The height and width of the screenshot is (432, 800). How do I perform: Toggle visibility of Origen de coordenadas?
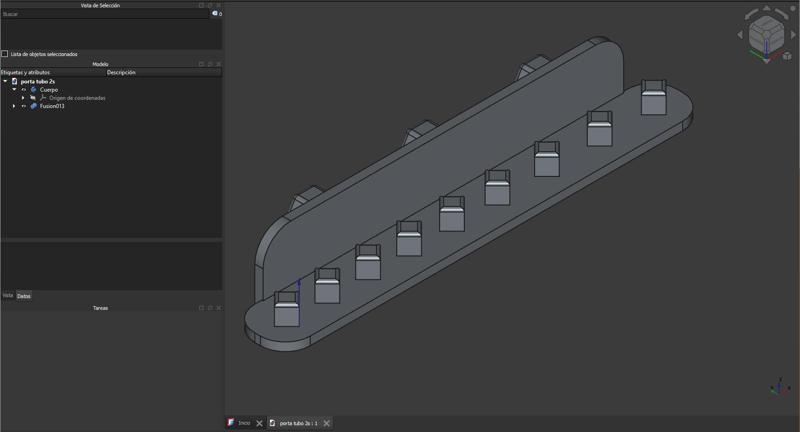[x=33, y=97]
